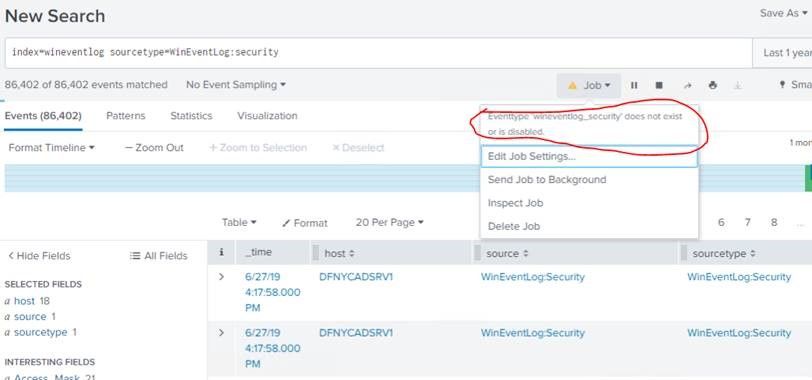Select Edit Job Settings menu entry
The image size is (812, 380).
click(589, 156)
